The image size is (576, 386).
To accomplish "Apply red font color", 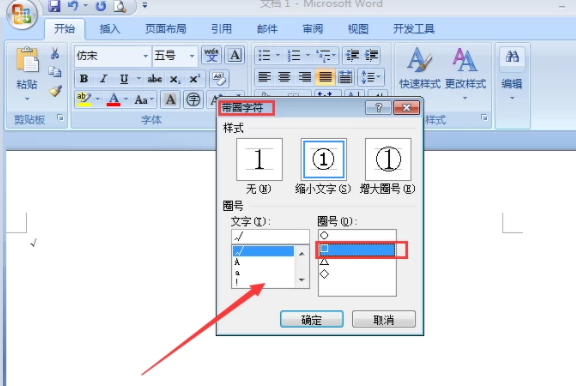I will click(x=114, y=99).
